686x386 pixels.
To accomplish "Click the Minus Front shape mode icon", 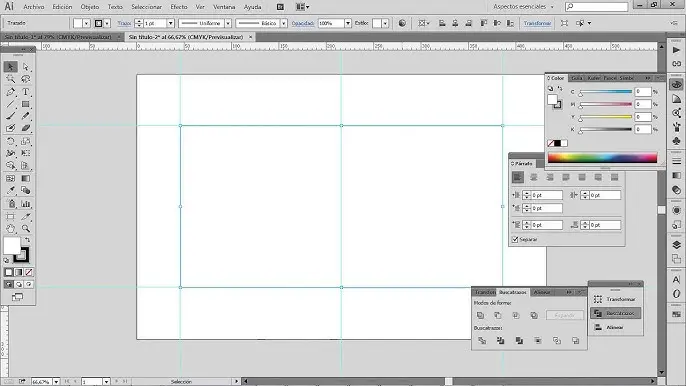I will [x=498, y=315].
